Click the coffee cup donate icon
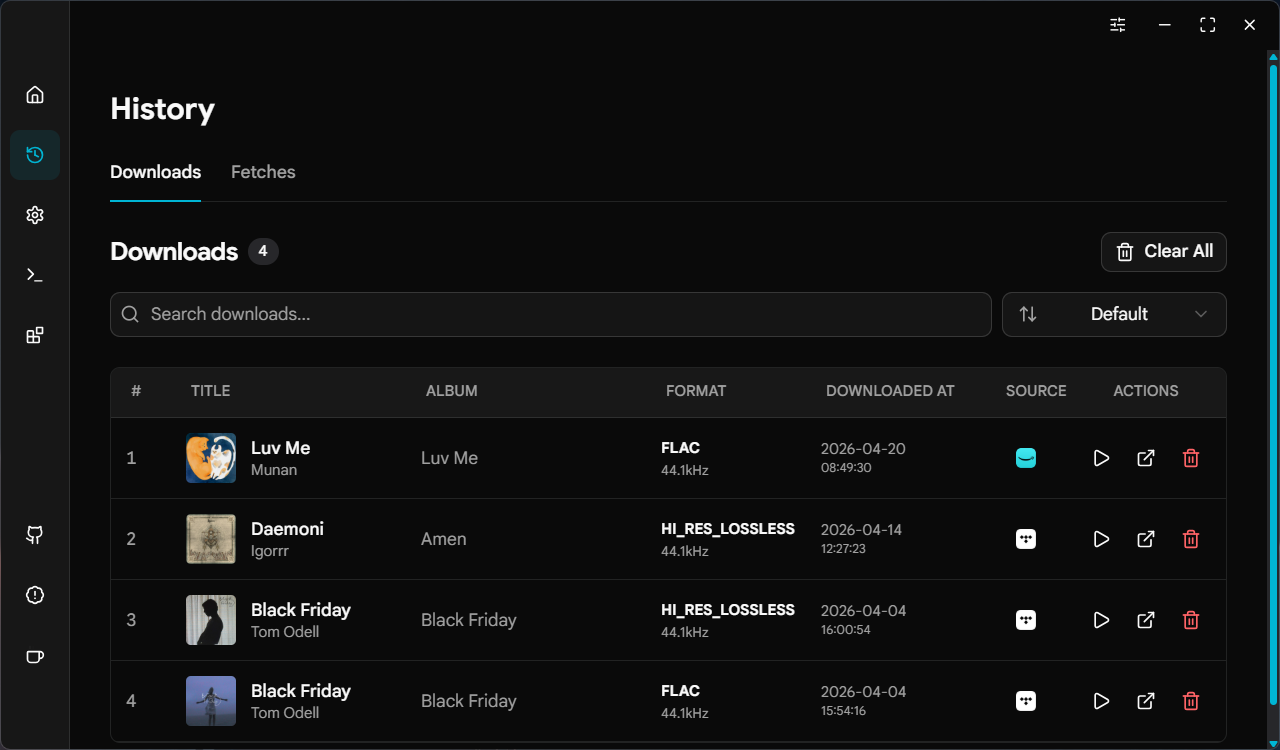This screenshot has height=750, width=1280. pyautogui.click(x=35, y=657)
